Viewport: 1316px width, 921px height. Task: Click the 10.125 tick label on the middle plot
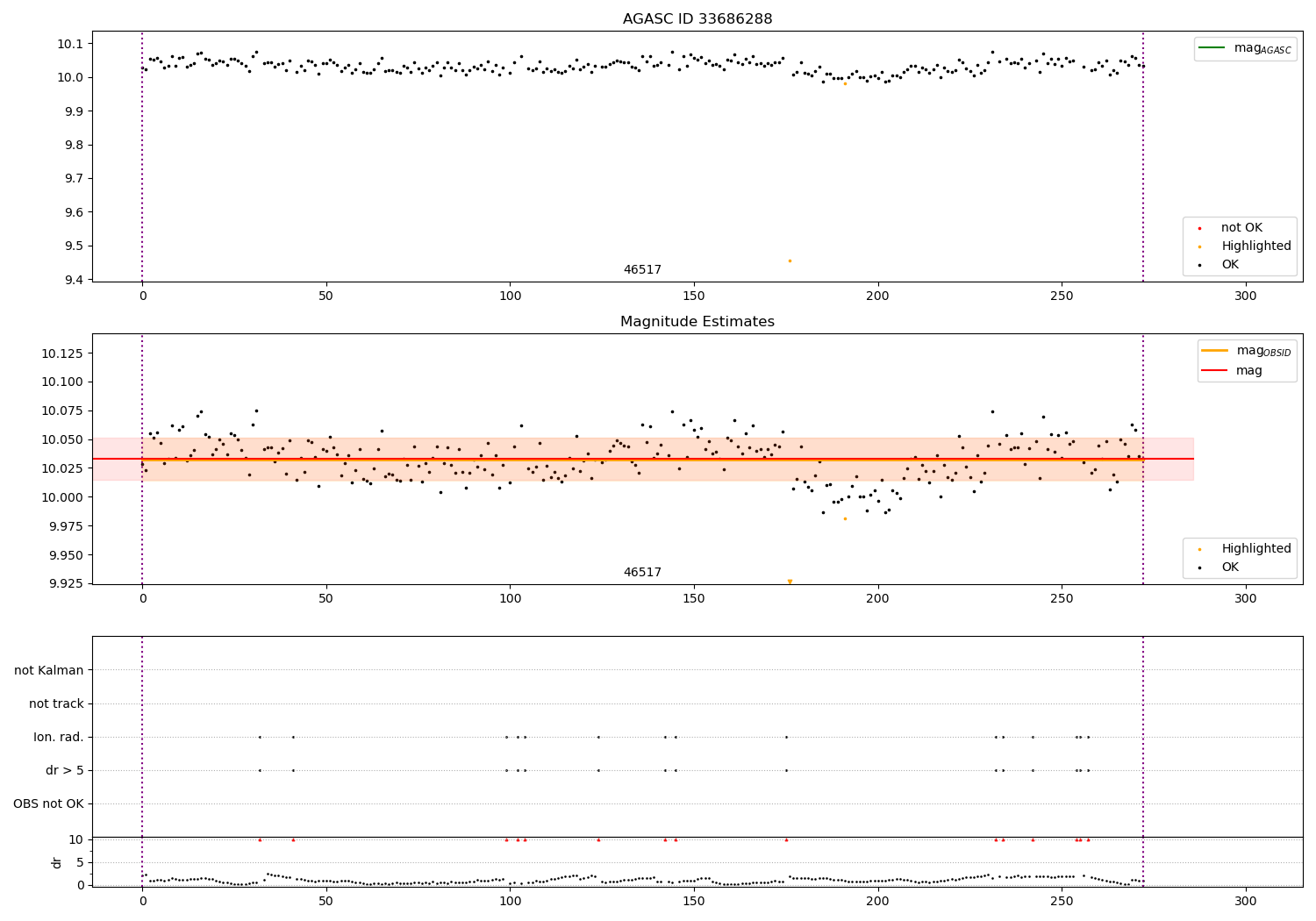65,353
